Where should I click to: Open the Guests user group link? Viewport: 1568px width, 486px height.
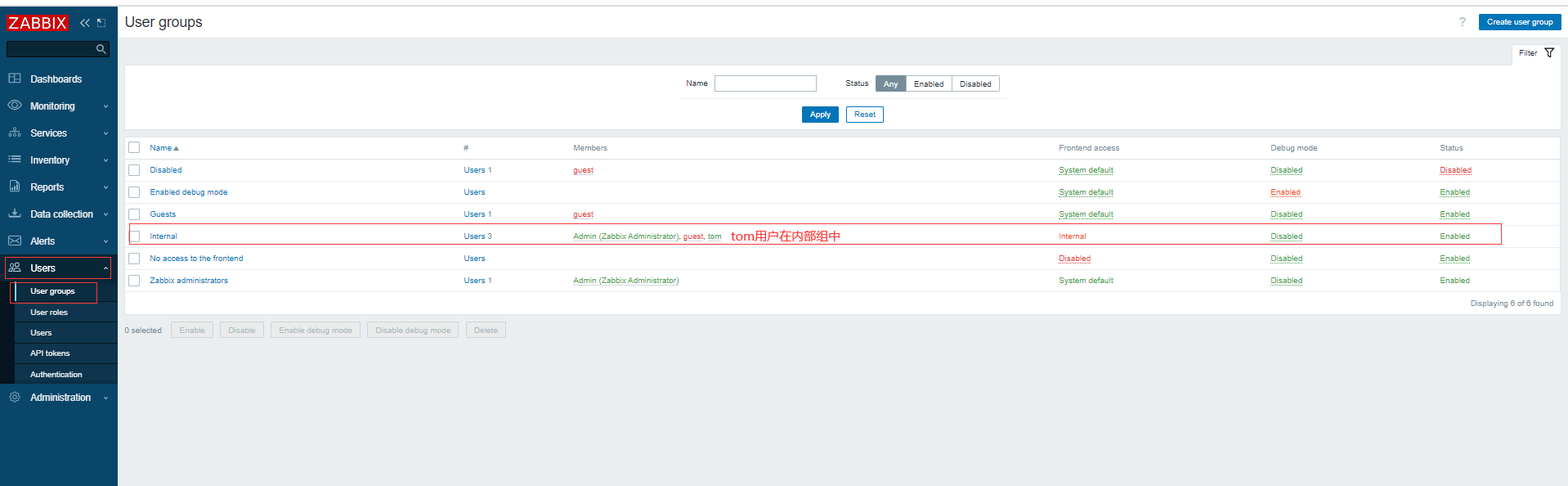pyautogui.click(x=163, y=214)
